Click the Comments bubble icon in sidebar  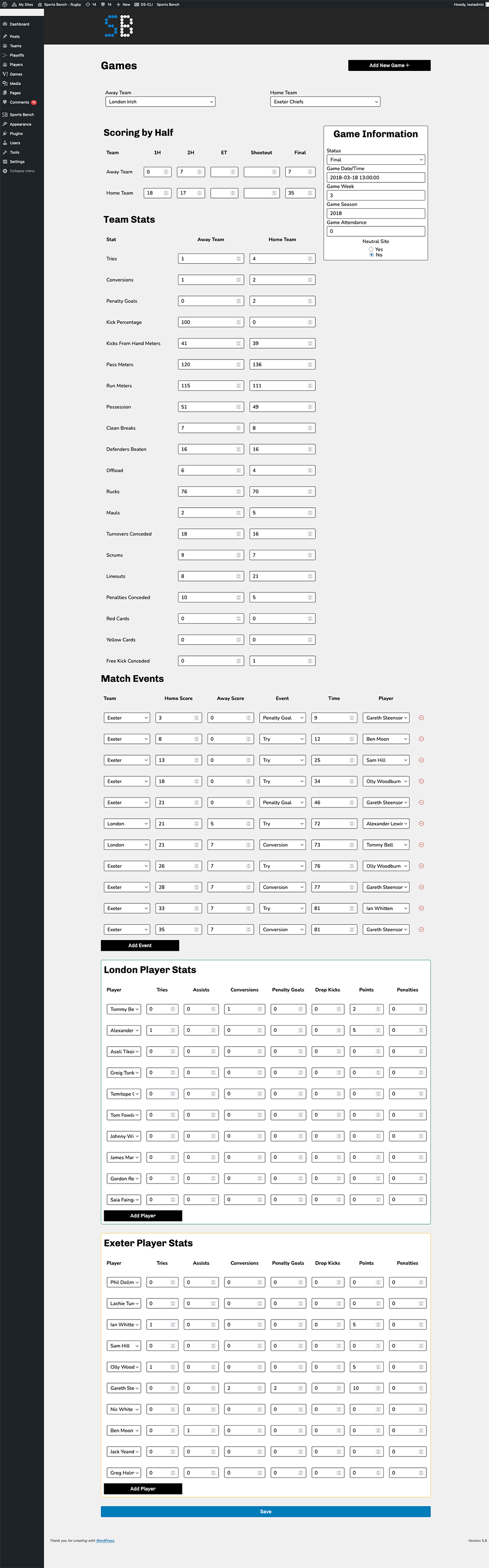pyautogui.click(x=5, y=102)
